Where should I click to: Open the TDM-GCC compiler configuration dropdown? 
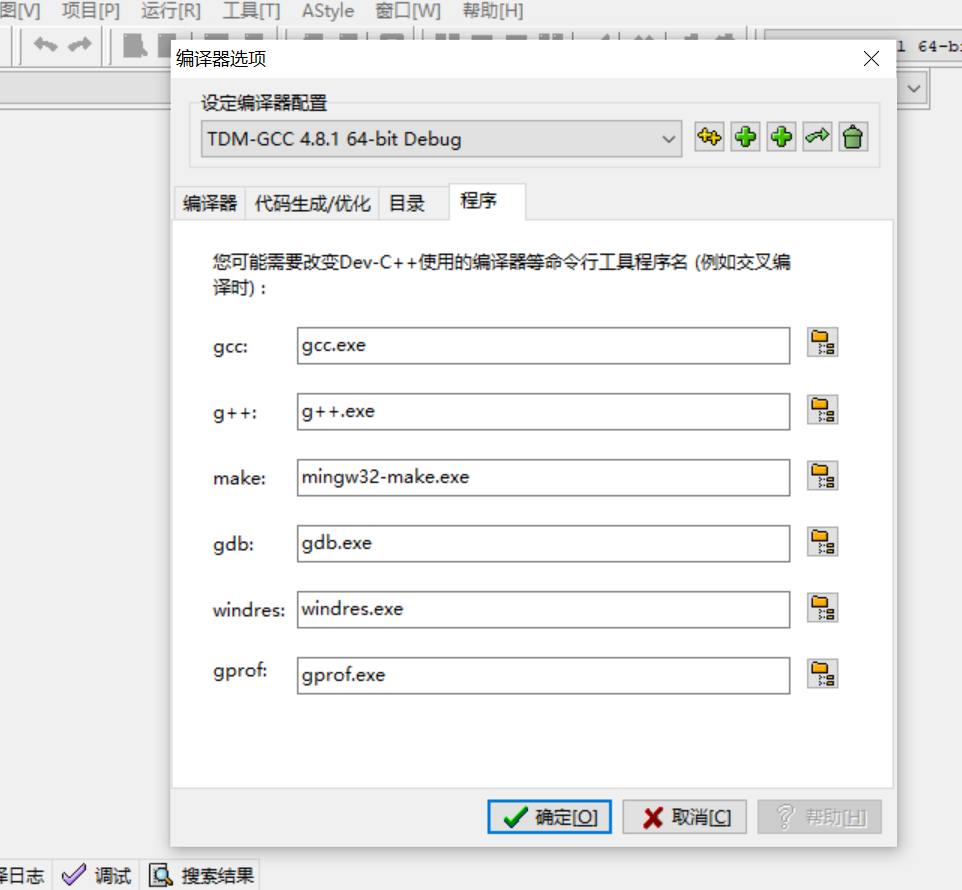(669, 137)
